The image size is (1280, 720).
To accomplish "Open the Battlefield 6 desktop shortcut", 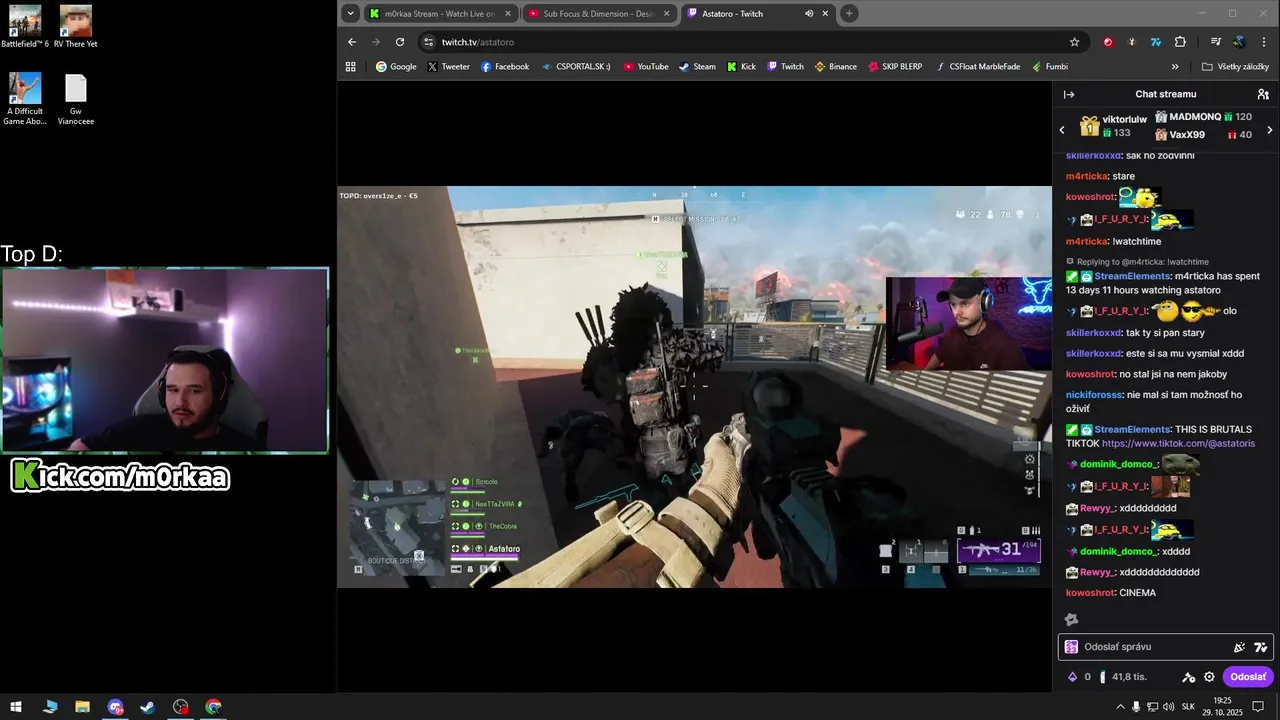I will pos(25,27).
